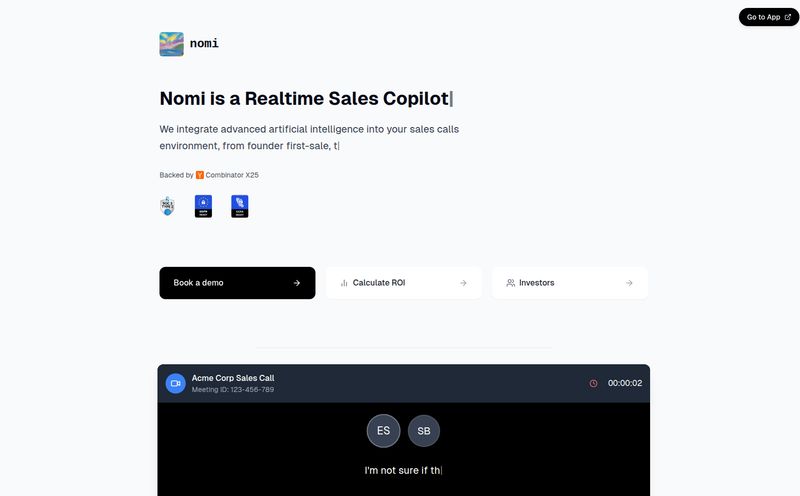This screenshot has height=496, width=800.
Task: Select the ES participant avatar
Action: (384, 431)
